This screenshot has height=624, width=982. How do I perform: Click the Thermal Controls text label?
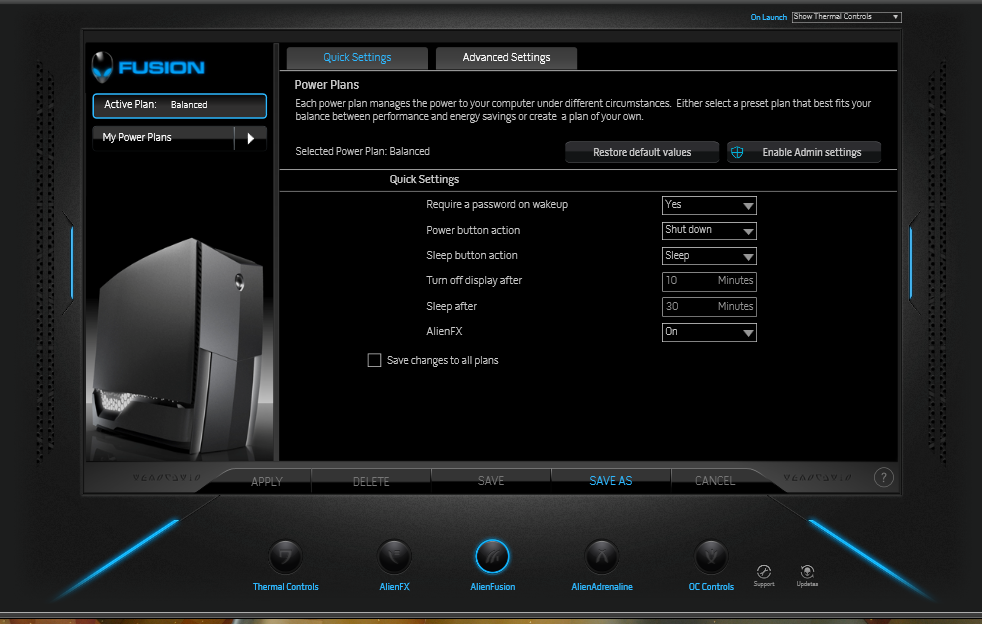pos(286,587)
